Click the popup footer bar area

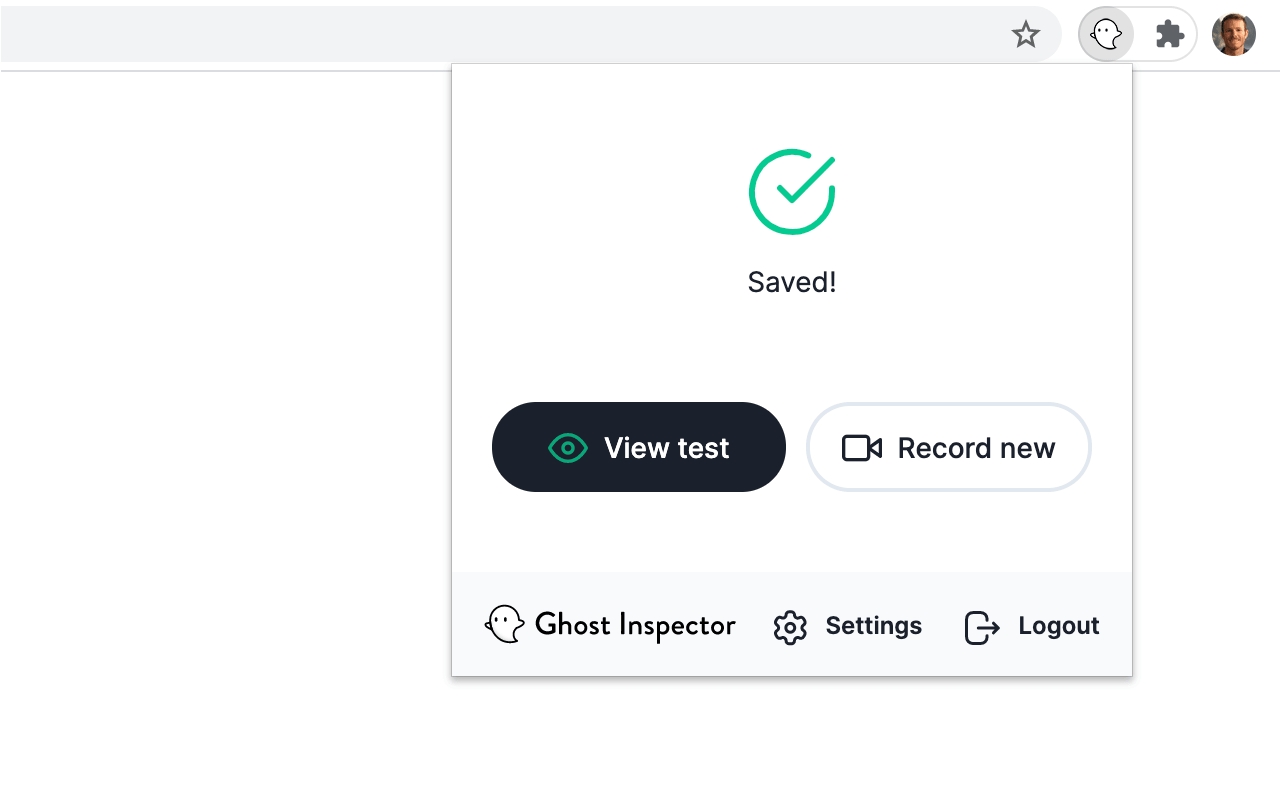click(x=791, y=624)
